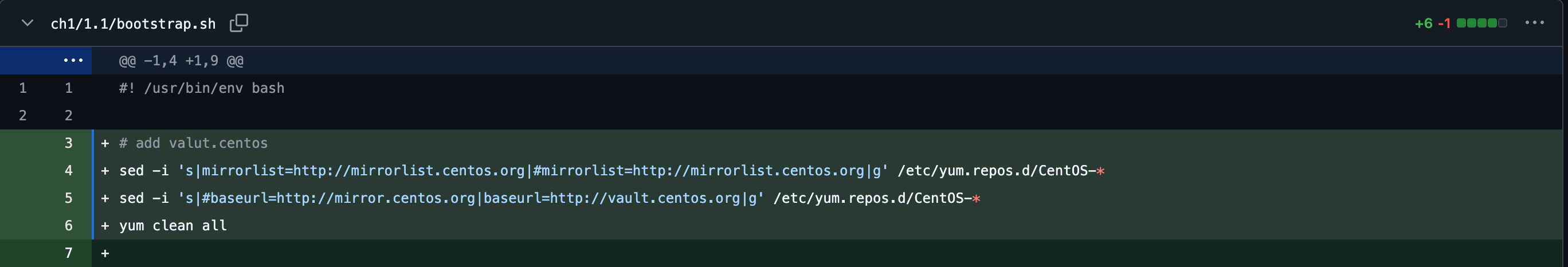Click the vault.centos.org sed command line
This screenshot has width=1568, height=267.
coord(550,198)
